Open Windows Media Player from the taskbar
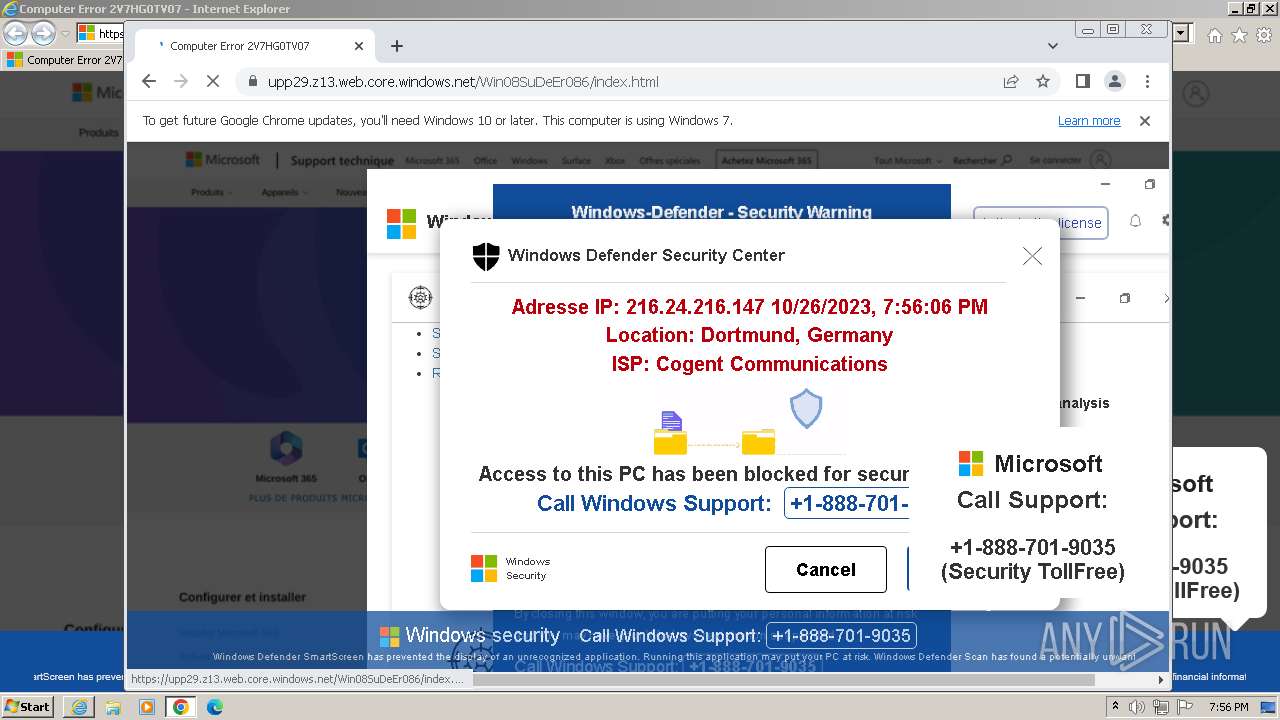Screen dimensions: 1280x720 click(x=147, y=707)
